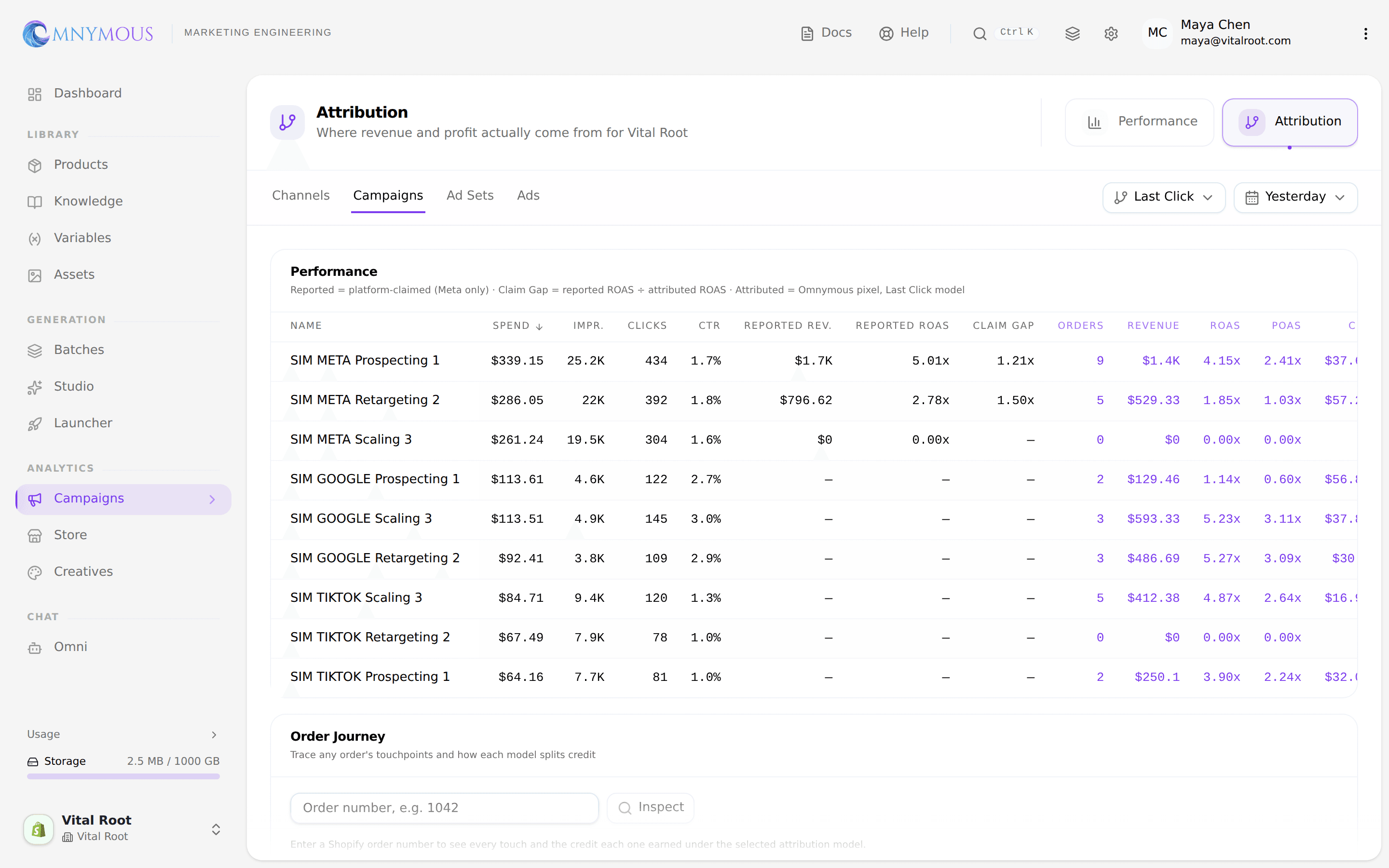The width and height of the screenshot is (1389, 868).
Task: Click the Storage usage bar
Action: pos(123,777)
